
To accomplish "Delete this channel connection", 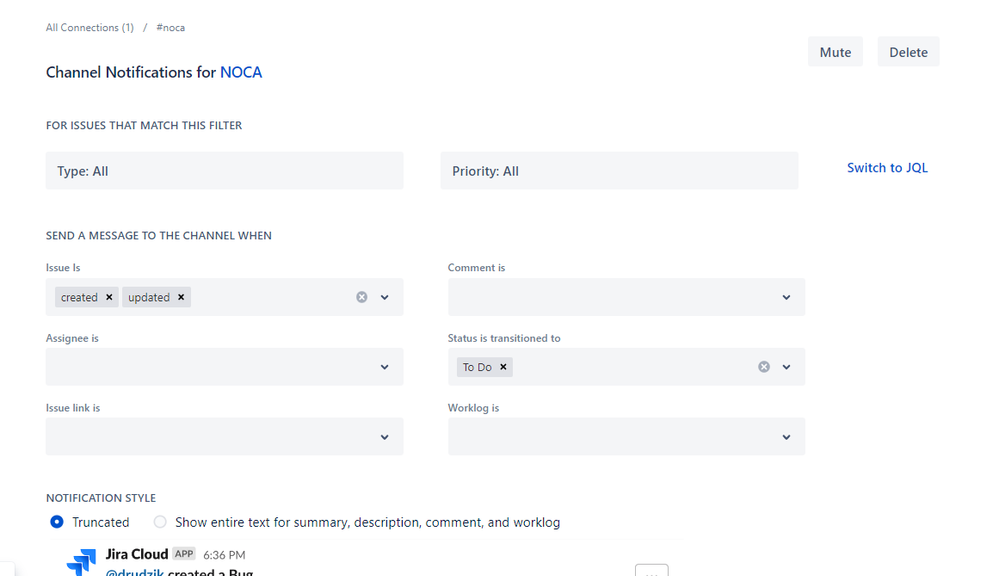I will coord(908,52).
